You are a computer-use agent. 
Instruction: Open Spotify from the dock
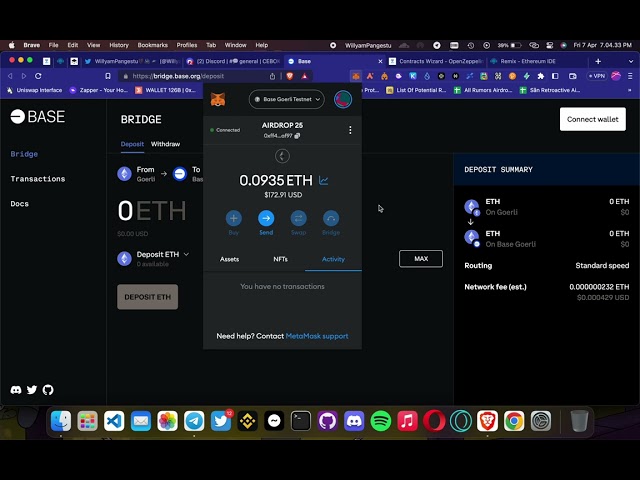(380, 421)
